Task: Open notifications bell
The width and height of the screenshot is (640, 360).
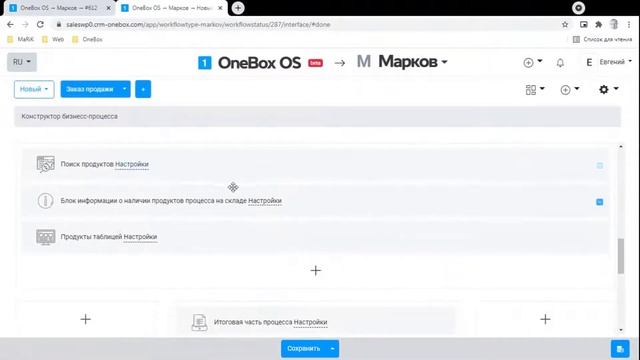Action: point(560,63)
